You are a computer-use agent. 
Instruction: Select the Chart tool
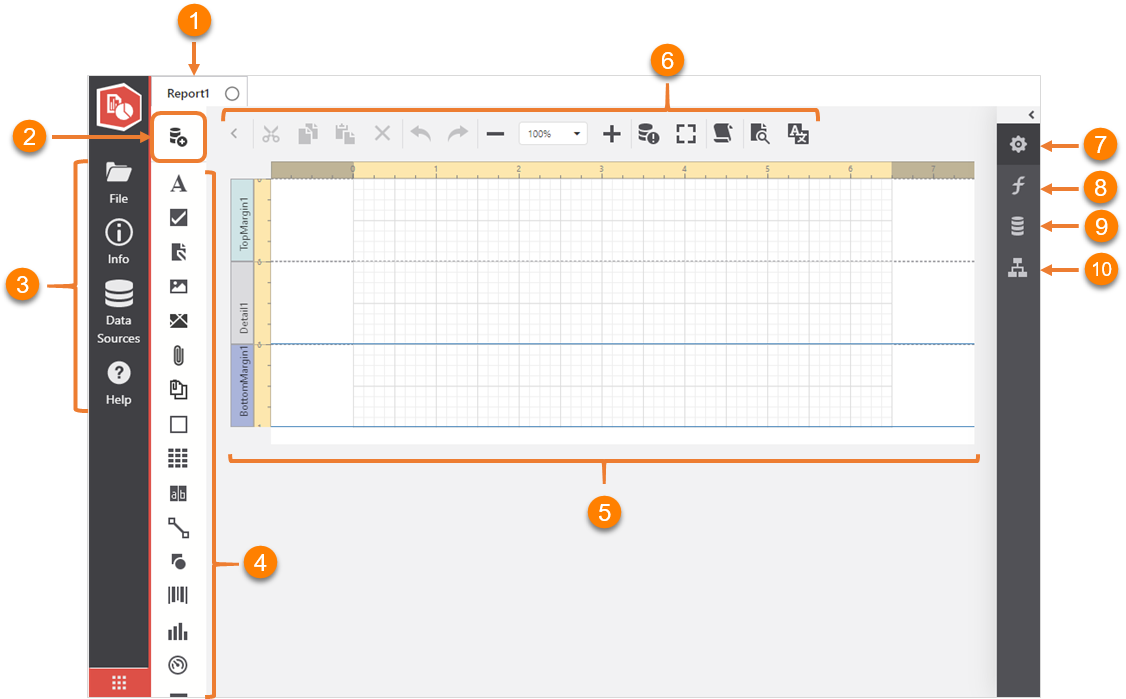click(177, 630)
